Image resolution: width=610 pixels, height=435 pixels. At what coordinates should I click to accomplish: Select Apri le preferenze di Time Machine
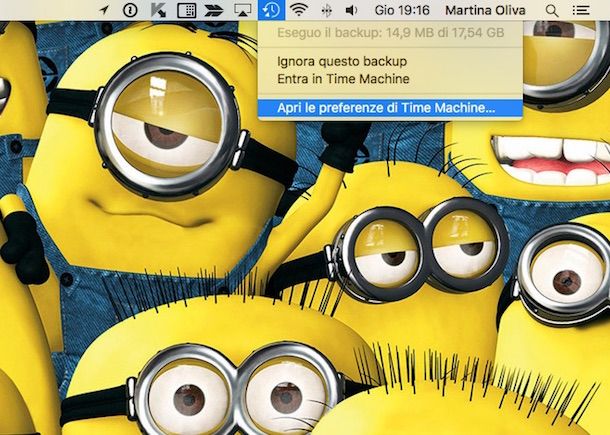click(390, 108)
